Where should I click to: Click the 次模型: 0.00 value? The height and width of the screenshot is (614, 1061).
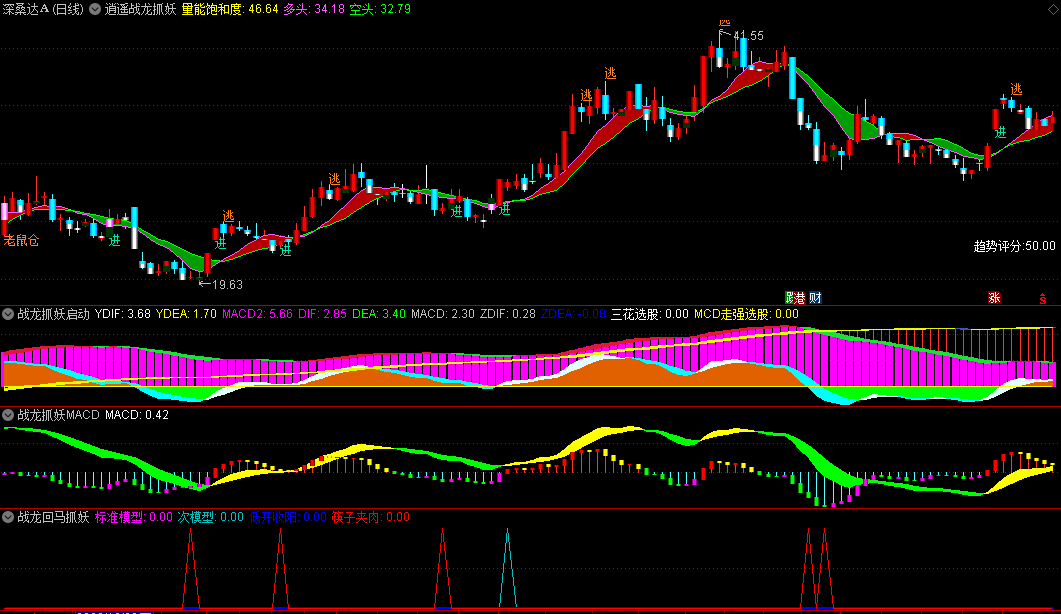pyautogui.click(x=210, y=517)
